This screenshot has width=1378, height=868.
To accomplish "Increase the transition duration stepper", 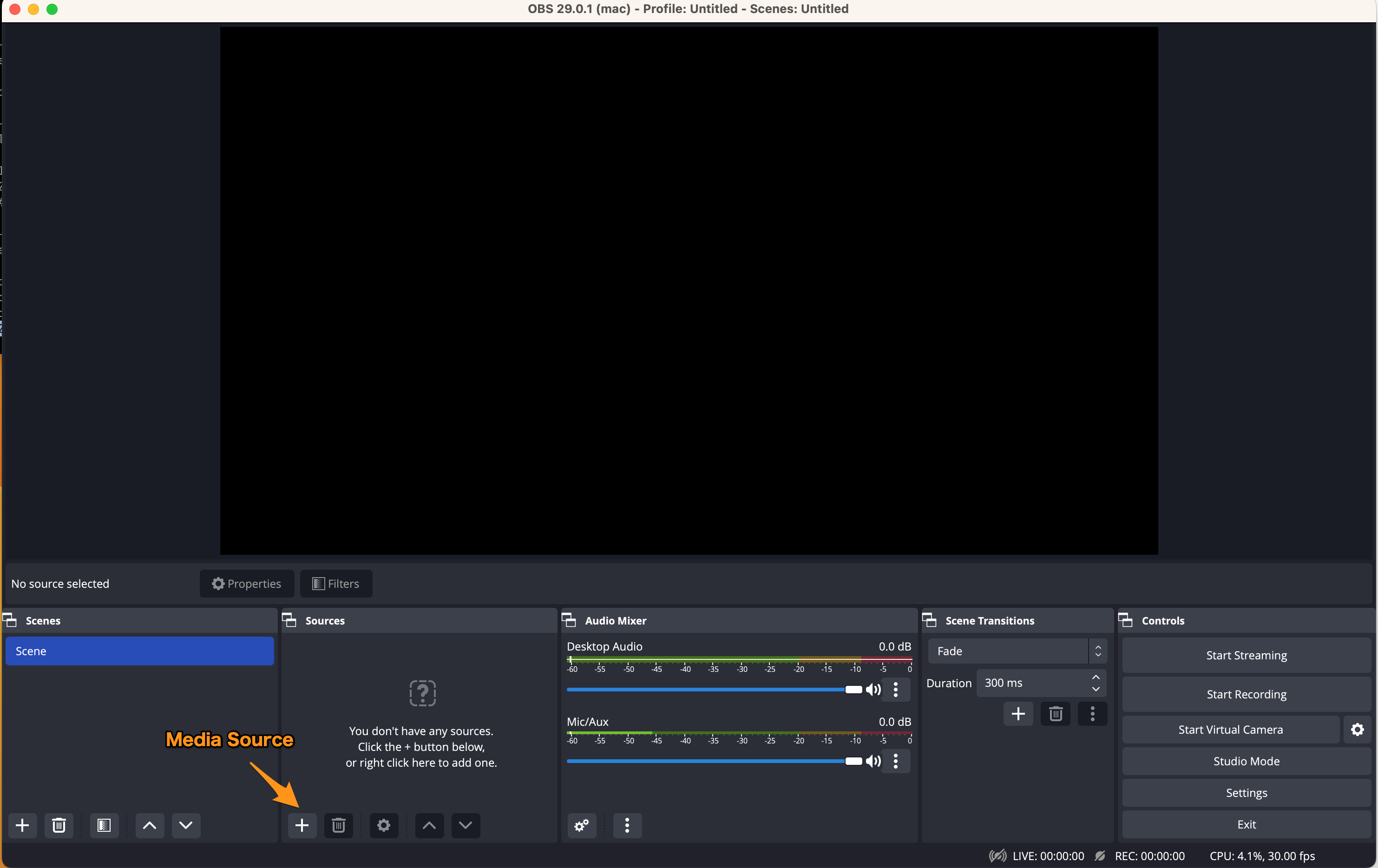I will click(x=1096, y=677).
